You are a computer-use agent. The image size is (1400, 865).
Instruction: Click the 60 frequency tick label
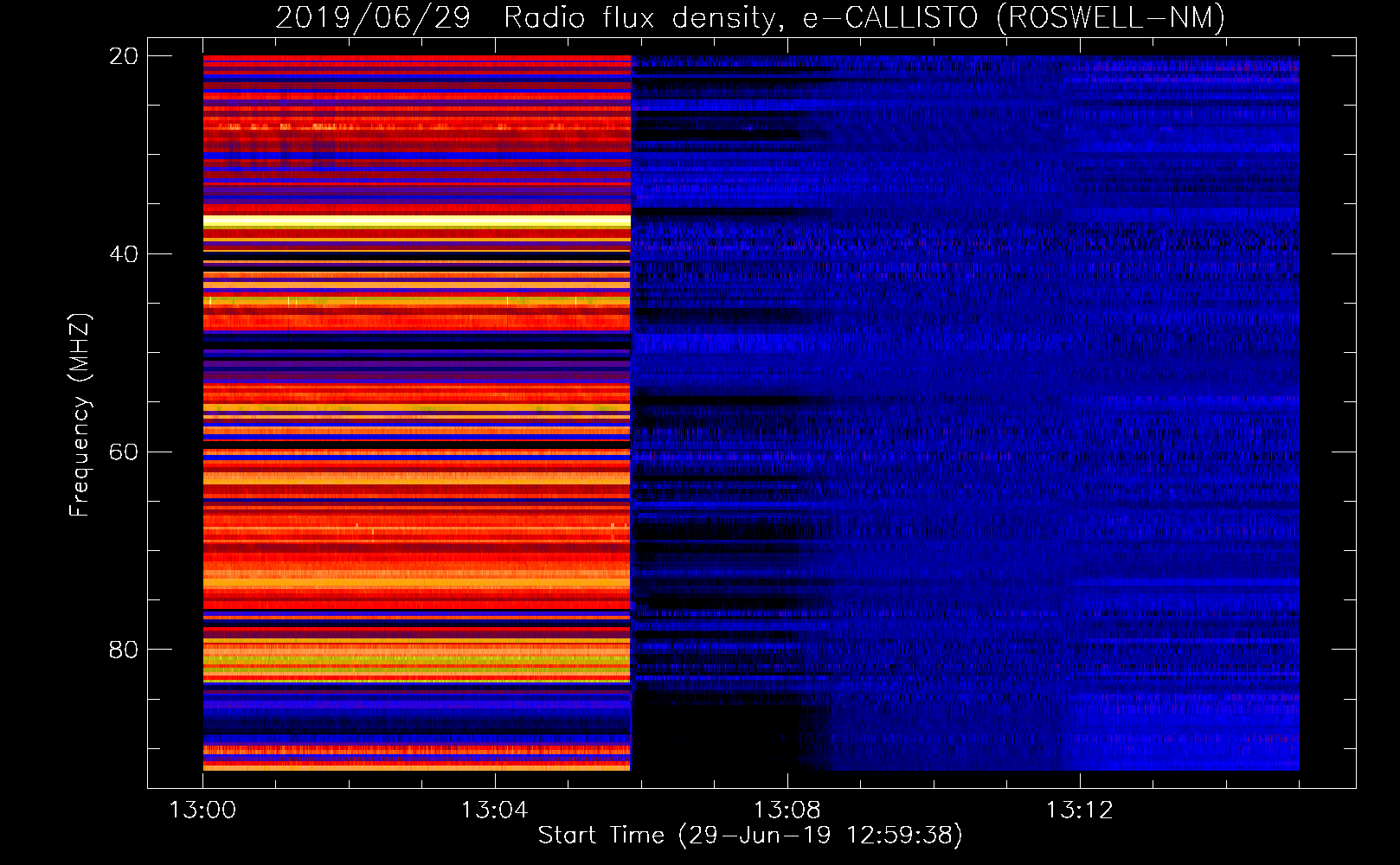[x=124, y=452]
